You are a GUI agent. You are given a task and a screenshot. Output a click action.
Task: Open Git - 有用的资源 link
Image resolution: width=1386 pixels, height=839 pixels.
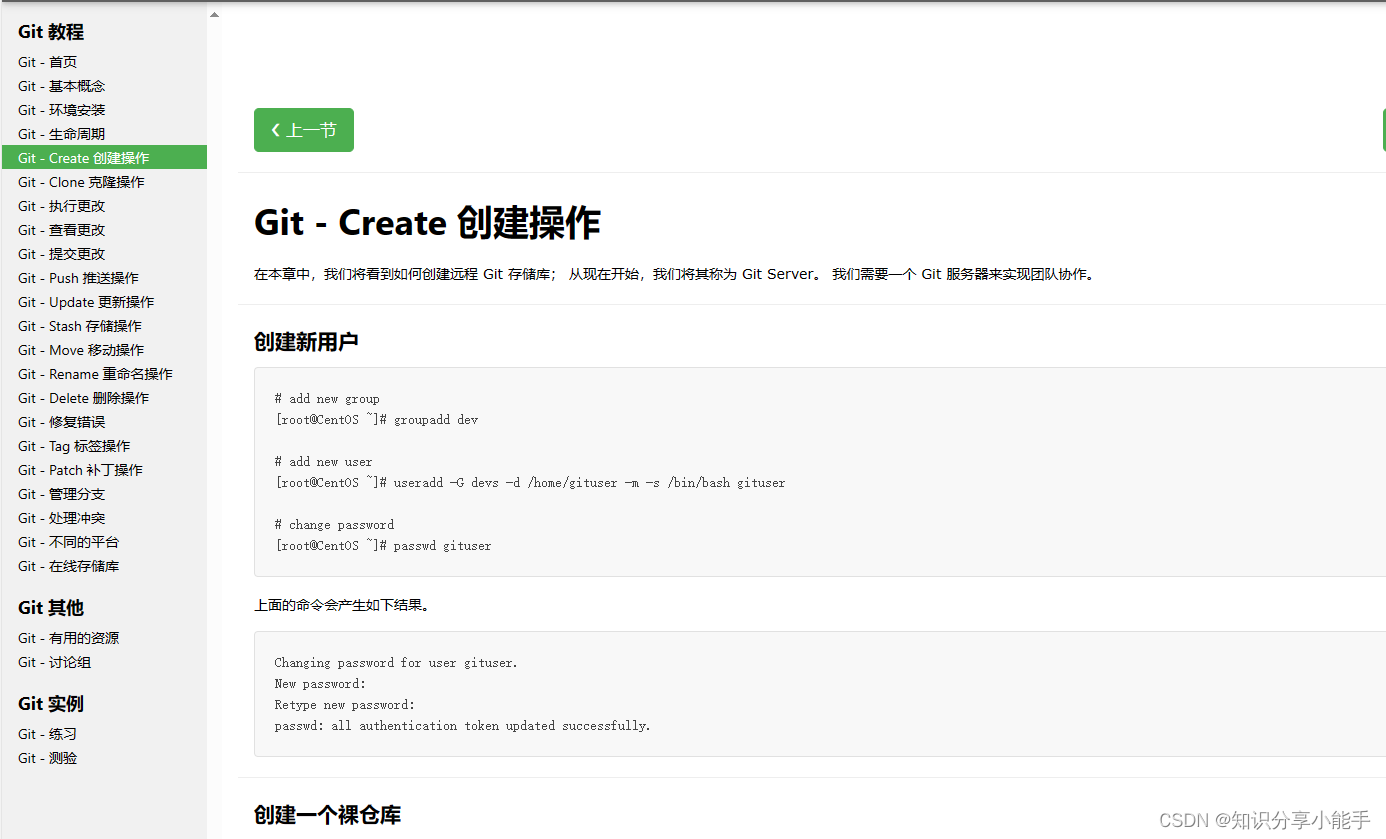pos(68,638)
